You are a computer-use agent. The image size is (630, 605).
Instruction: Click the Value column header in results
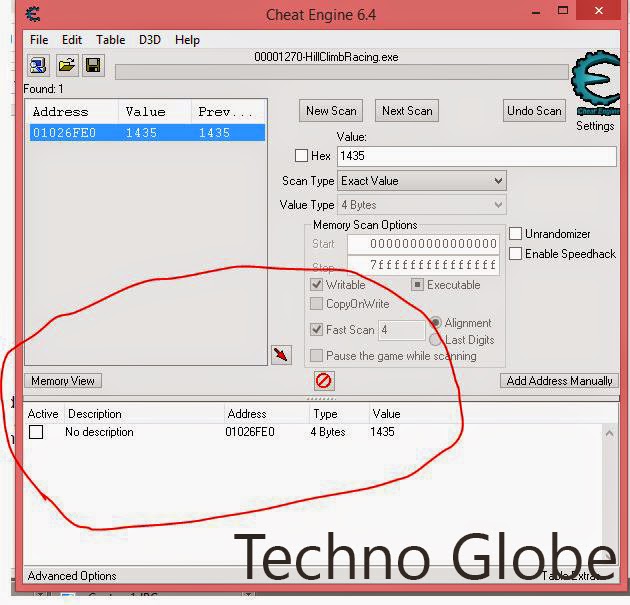click(155, 112)
